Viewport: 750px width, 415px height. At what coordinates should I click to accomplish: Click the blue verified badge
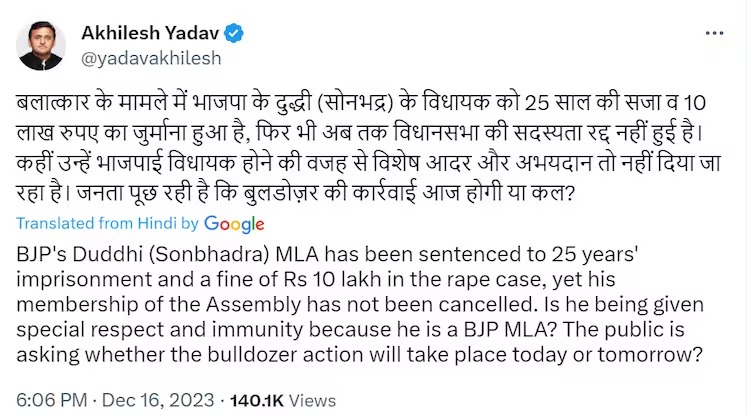[234, 33]
